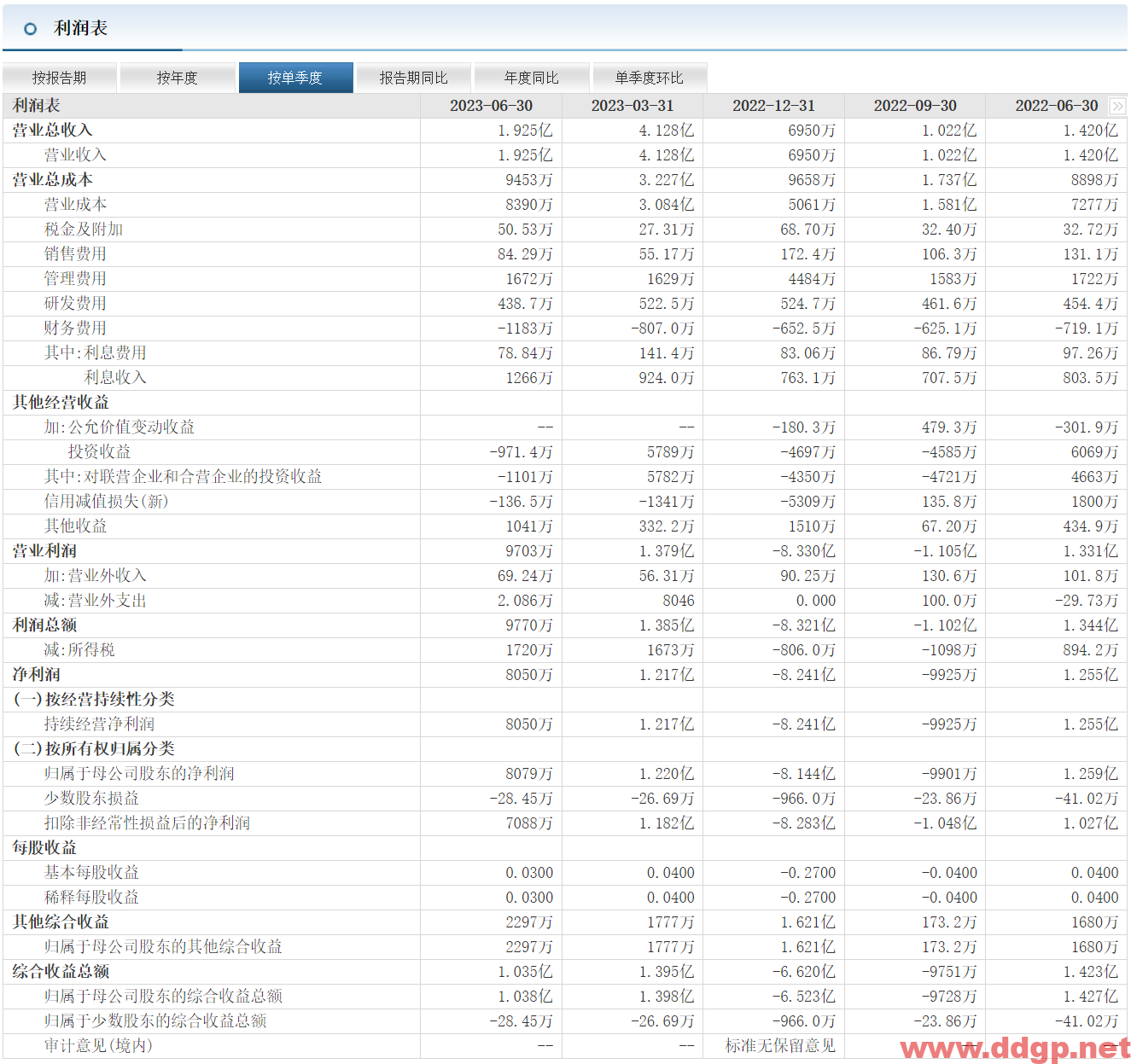1131x1064 pixels.
Task: Click the 营业利润 row label
Action: [x=44, y=551]
